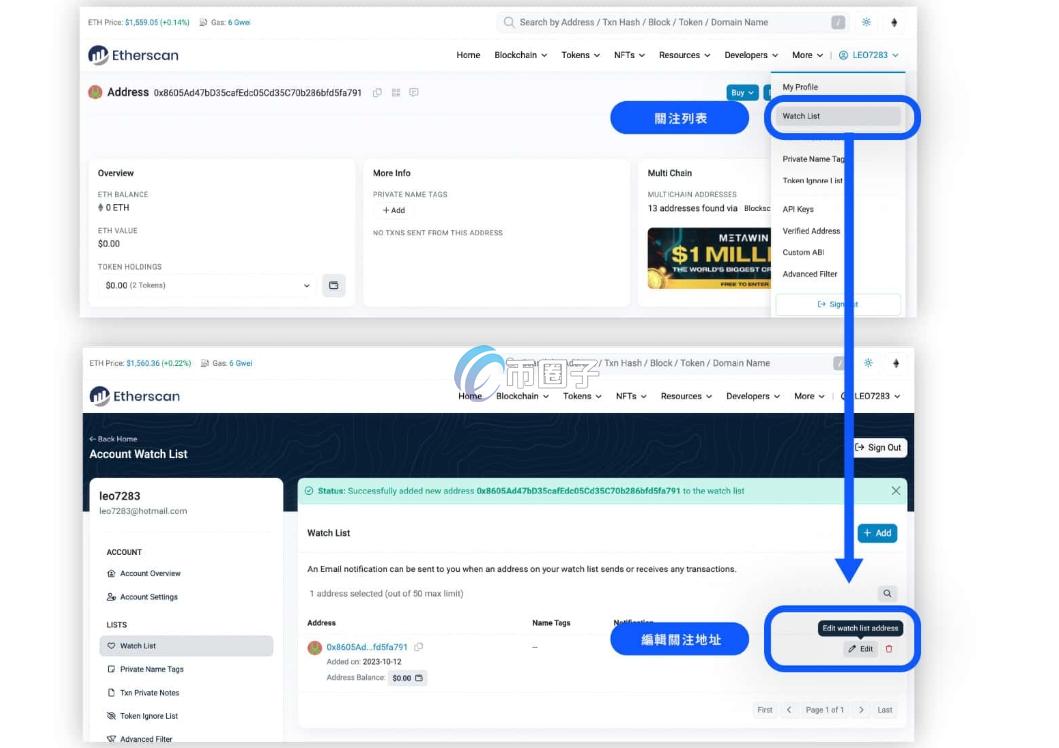Viewport: 1059px width, 748px height.
Task: Click the blue + Add button in Watch List
Action: 877,533
